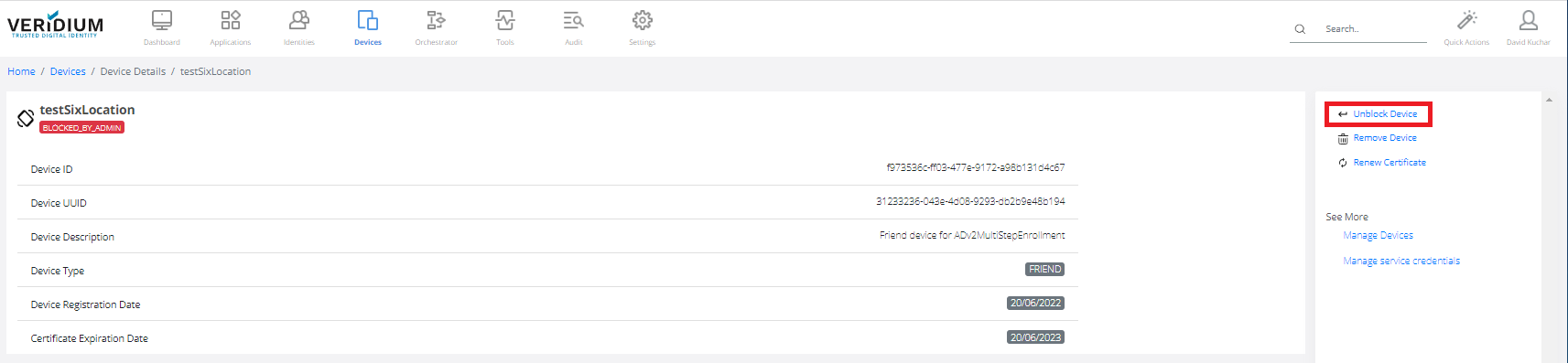Image resolution: width=1568 pixels, height=363 pixels.
Task: Open the Orchestrator icon
Action: click(x=437, y=20)
